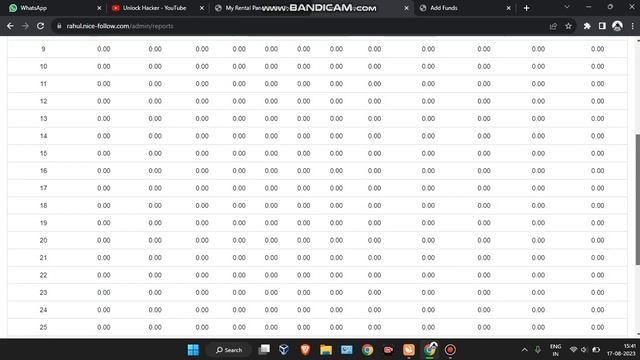Open Bandicam recorder from taskbar
640x360 pixels.
(450, 350)
